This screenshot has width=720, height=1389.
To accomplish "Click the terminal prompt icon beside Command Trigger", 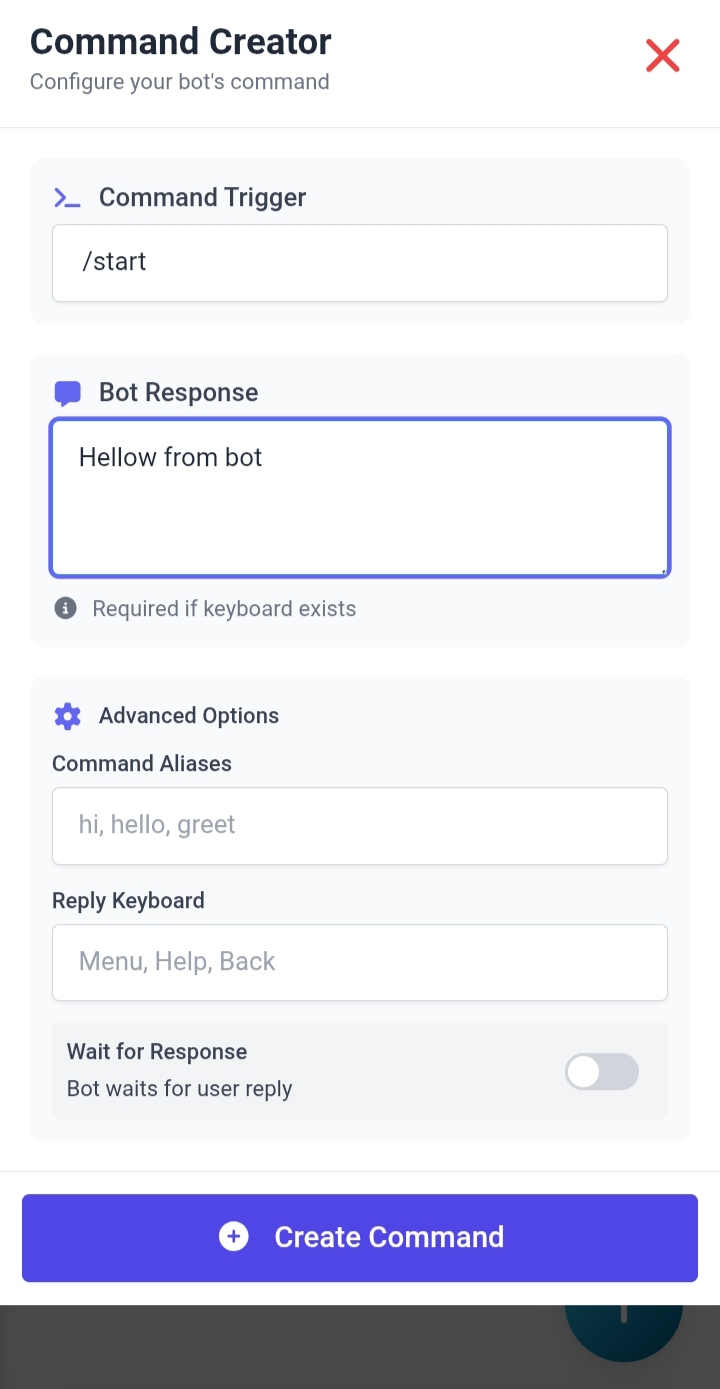I will pos(67,198).
